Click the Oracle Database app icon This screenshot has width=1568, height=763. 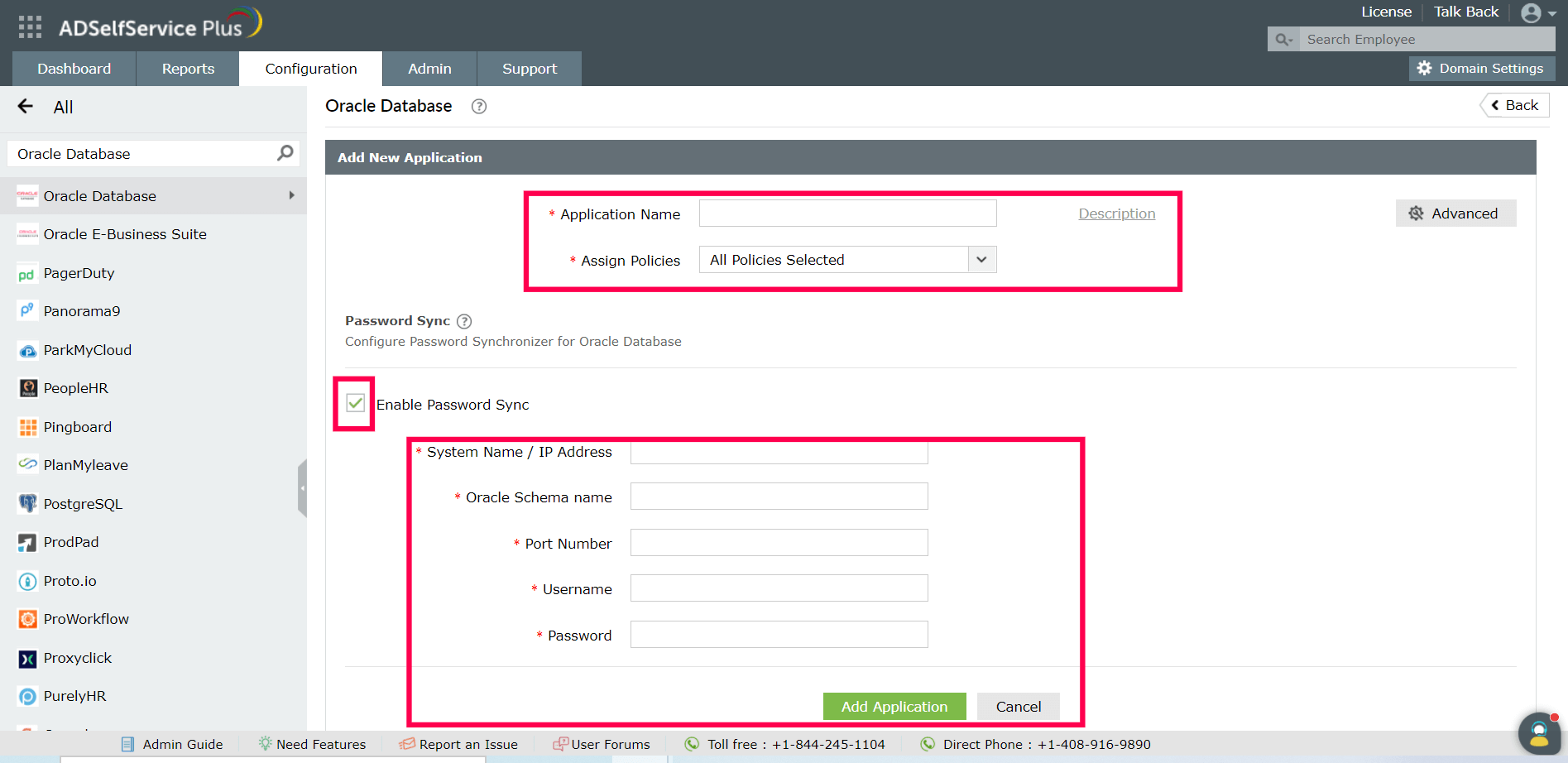(27, 196)
